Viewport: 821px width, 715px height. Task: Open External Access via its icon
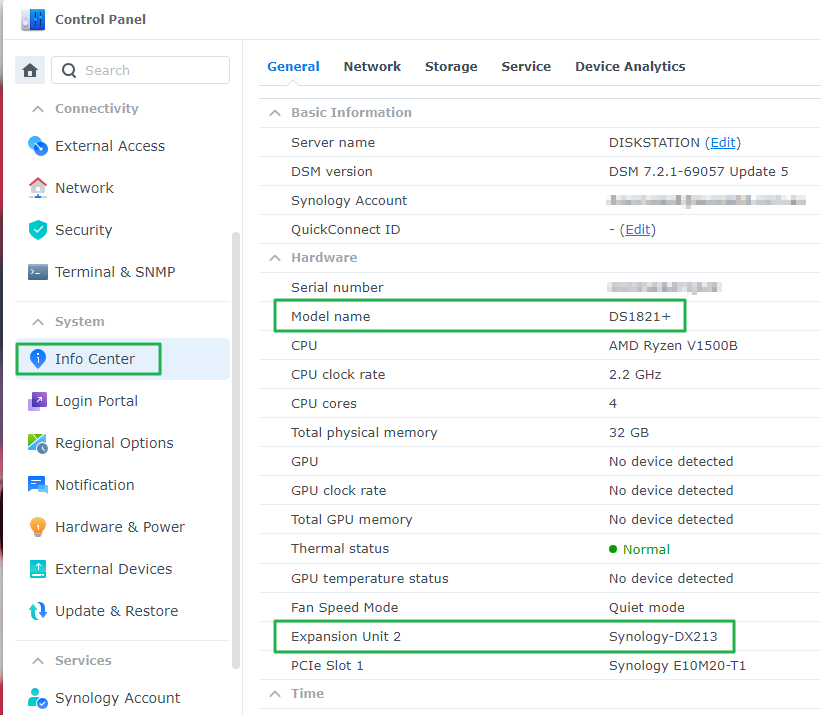pos(38,146)
